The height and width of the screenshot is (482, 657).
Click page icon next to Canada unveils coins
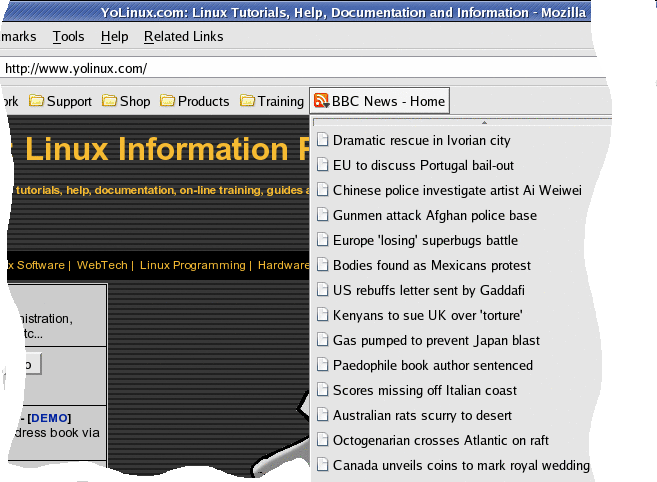[x=322, y=465]
